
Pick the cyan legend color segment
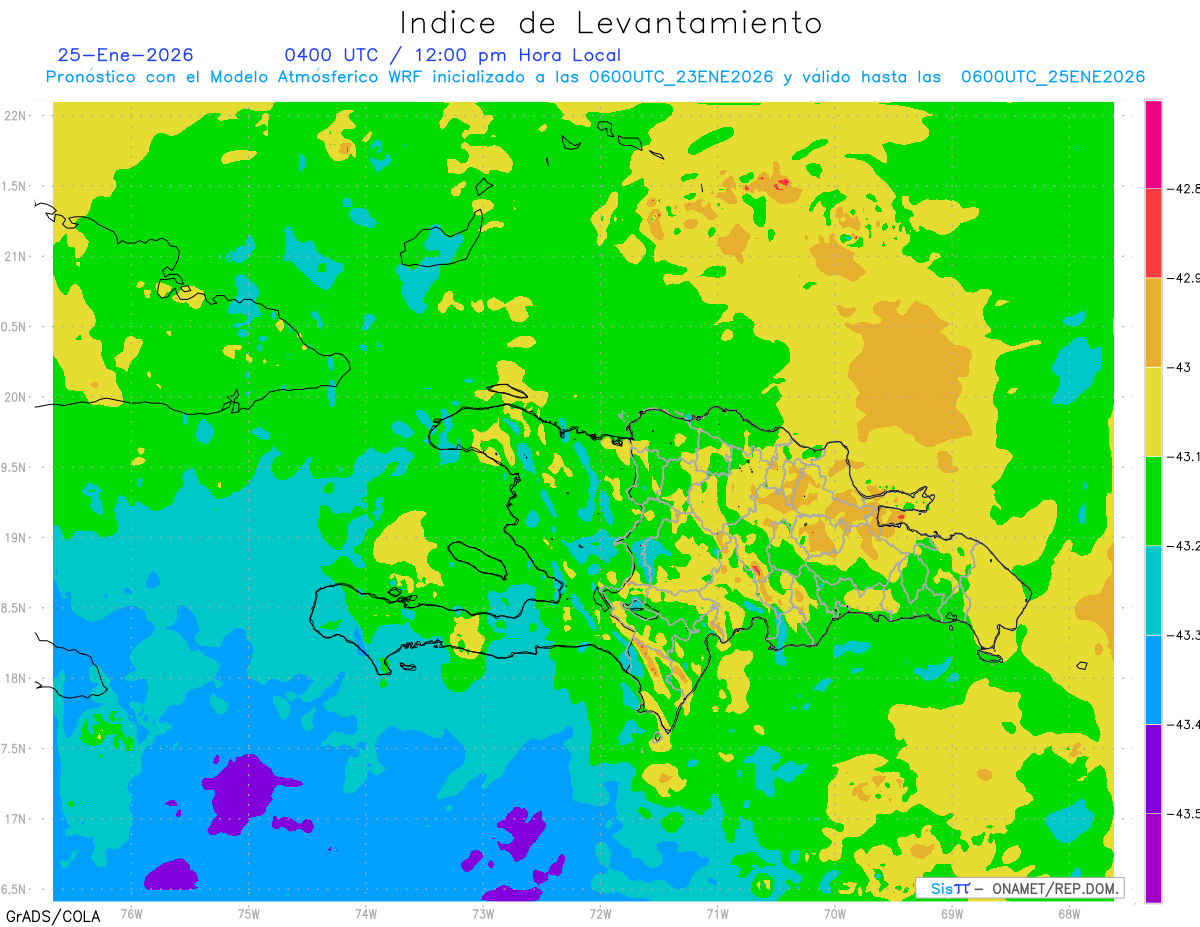1153,590
